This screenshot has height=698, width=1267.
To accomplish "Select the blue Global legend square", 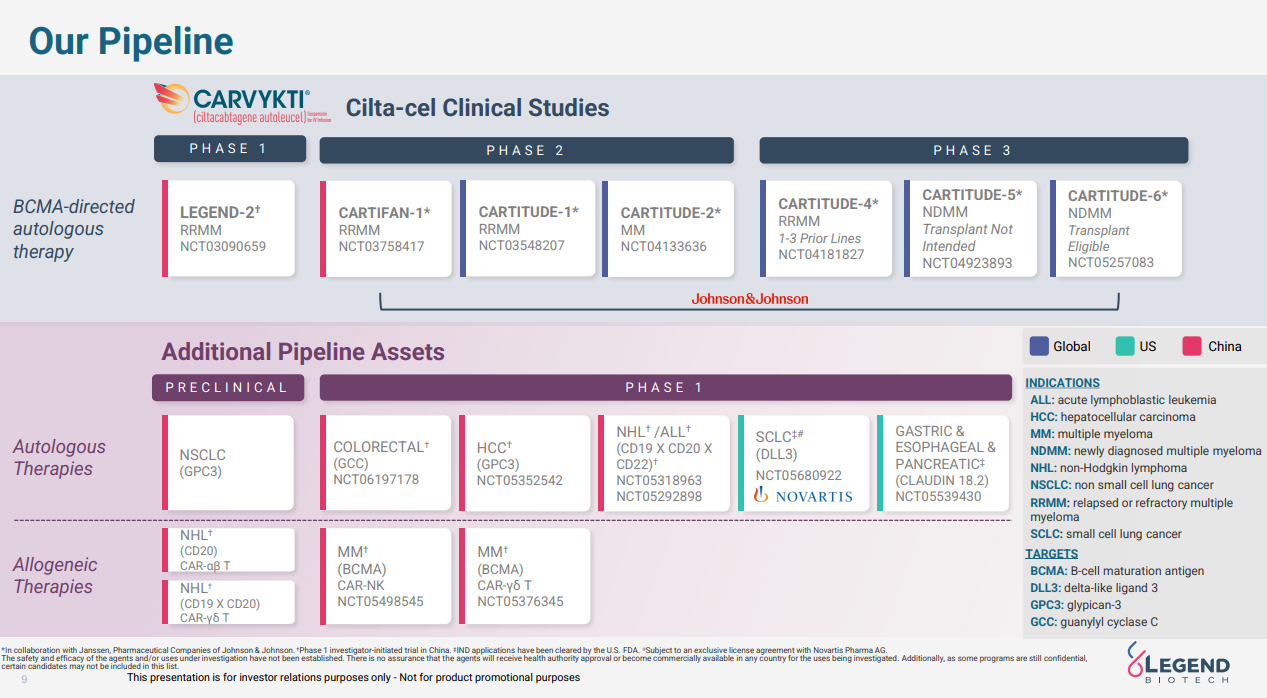I will point(1038,346).
